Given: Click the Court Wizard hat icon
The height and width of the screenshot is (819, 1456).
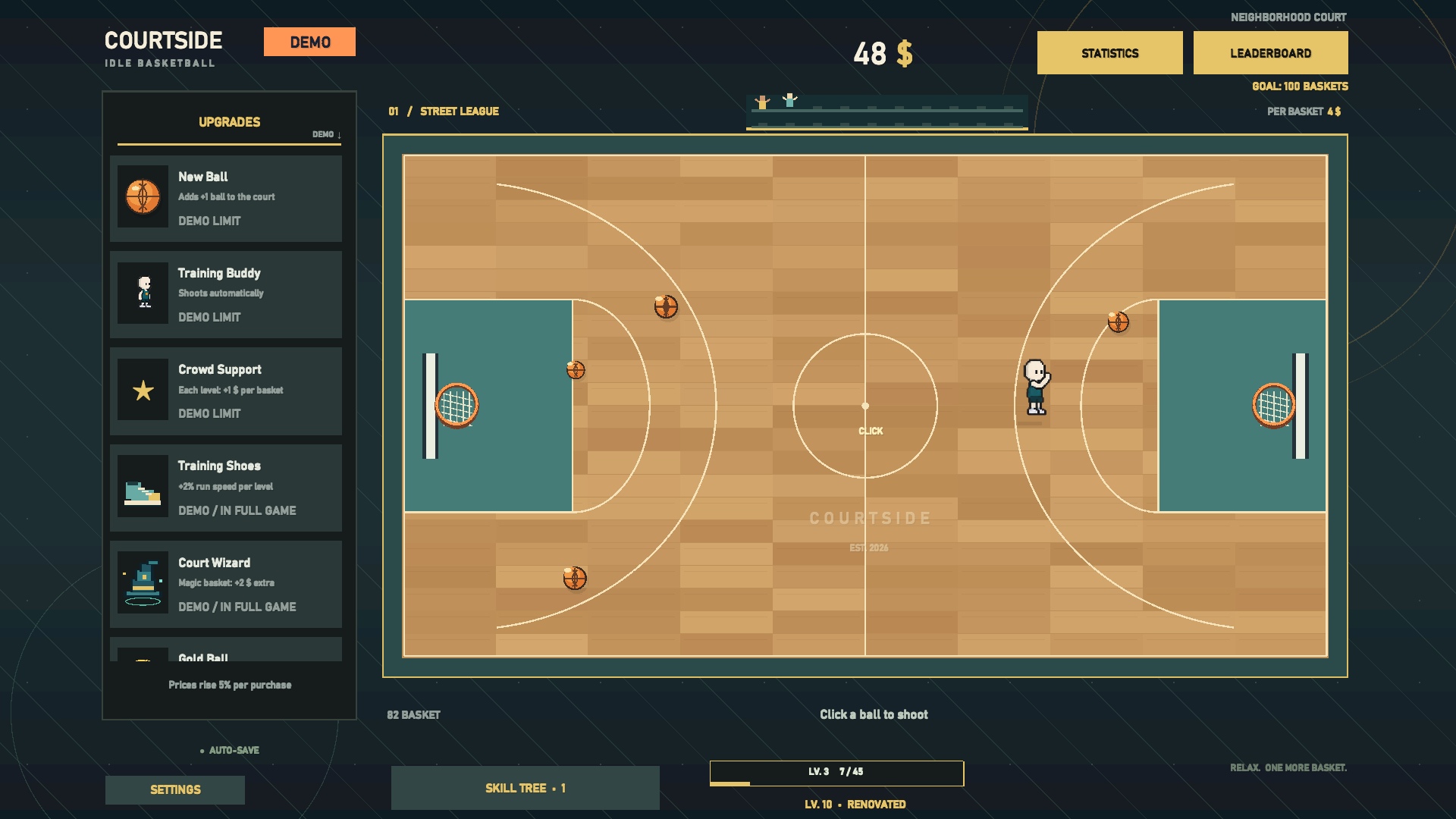Looking at the screenshot, I should pyautogui.click(x=143, y=582).
